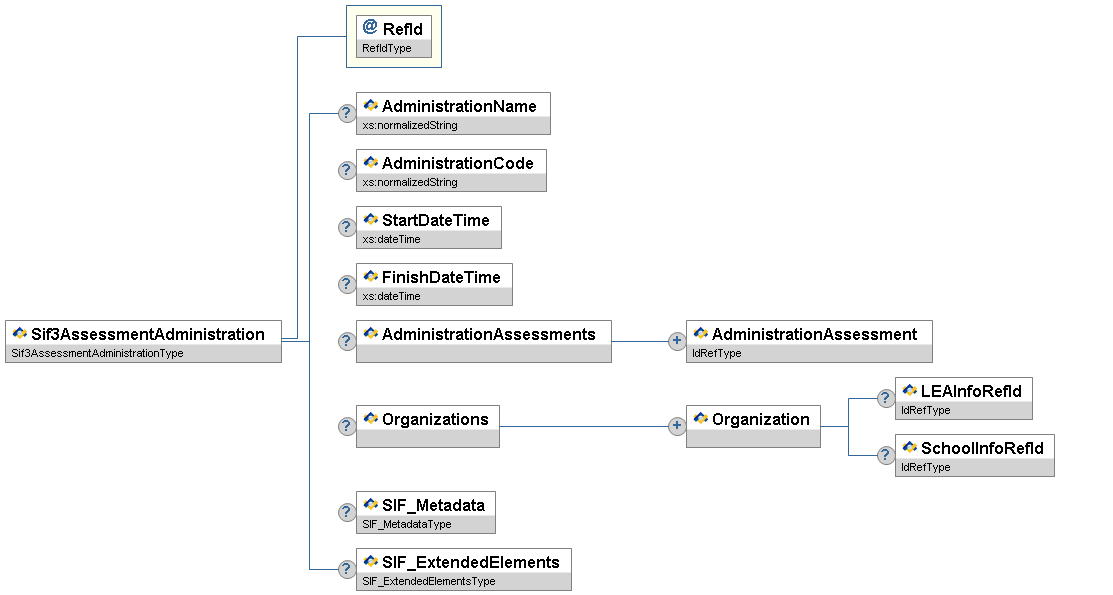Open the Organizations element node
1113x595 pixels.
click(x=434, y=420)
